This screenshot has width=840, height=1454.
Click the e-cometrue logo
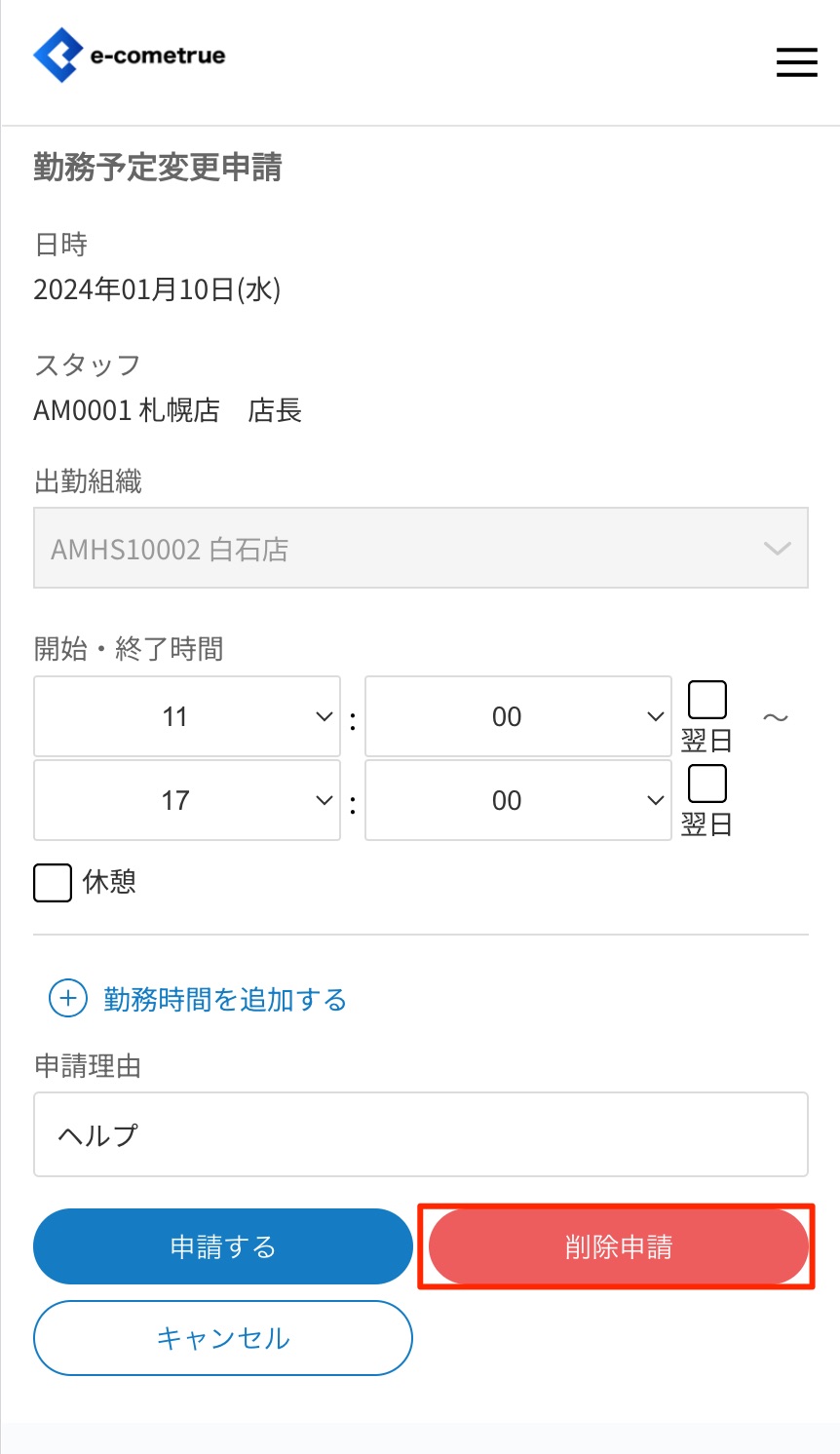(58, 56)
